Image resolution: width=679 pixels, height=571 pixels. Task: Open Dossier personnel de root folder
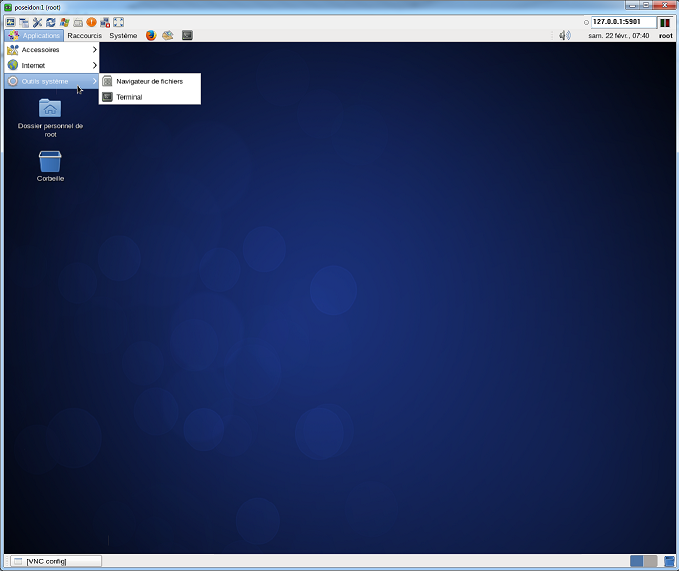click(50, 108)
